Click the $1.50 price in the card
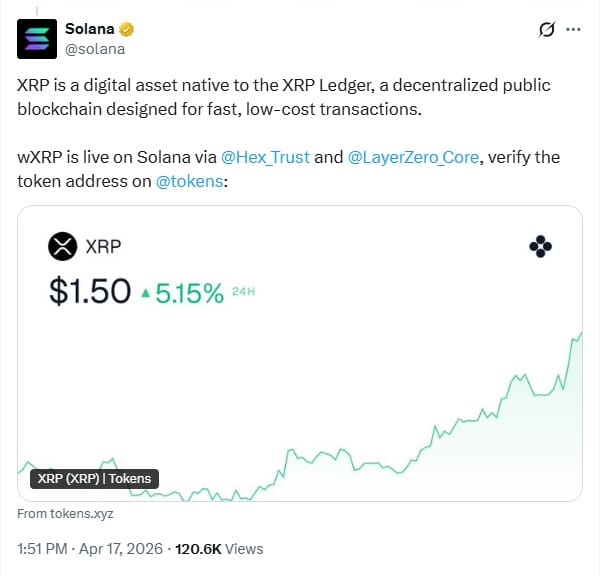Image resolution: width=600 pixels, height=577 pixels. 90,291
